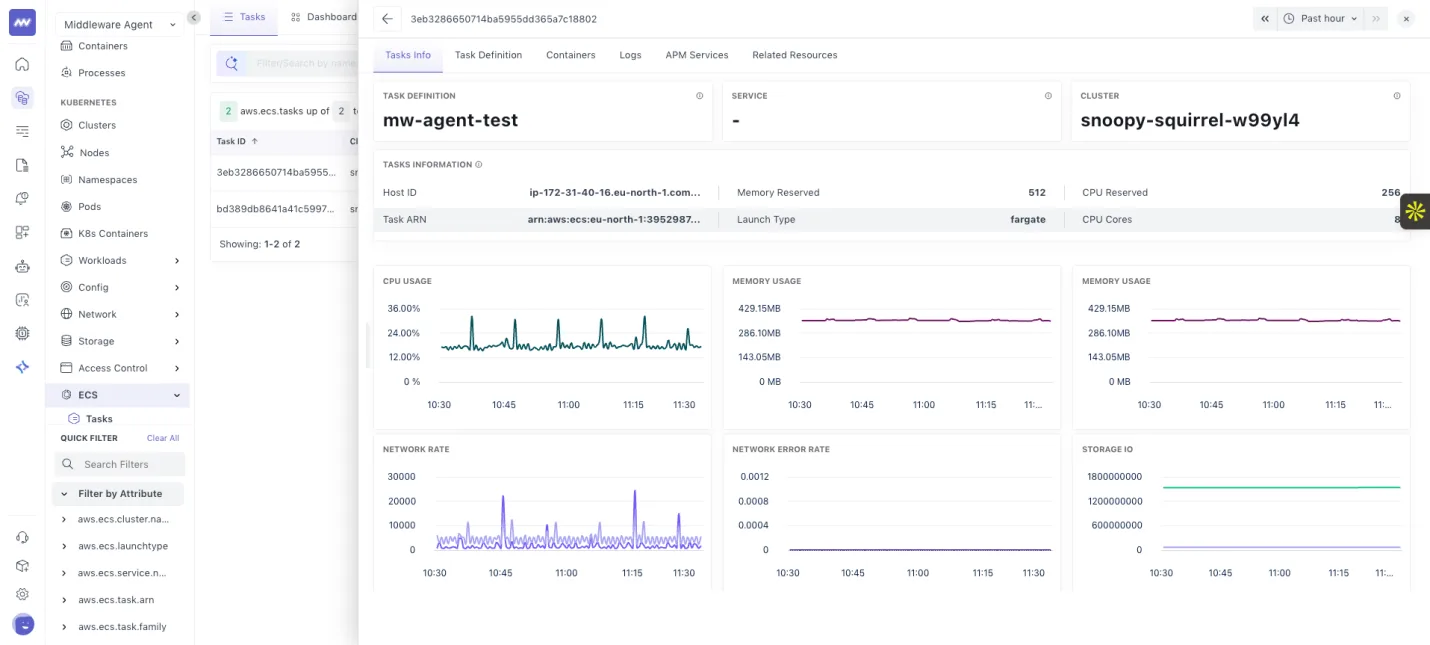Open Pods in Kubernetes sidebar
The image size is (1430, 645).
89,207
